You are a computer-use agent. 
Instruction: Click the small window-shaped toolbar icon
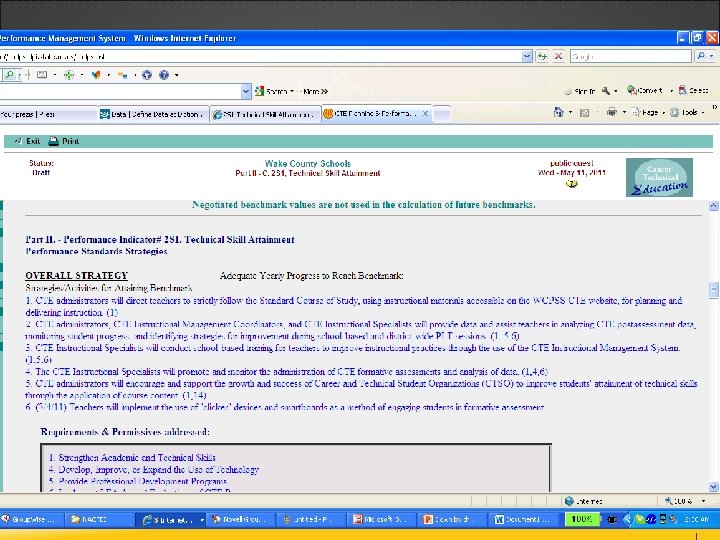tap(42, 75)
